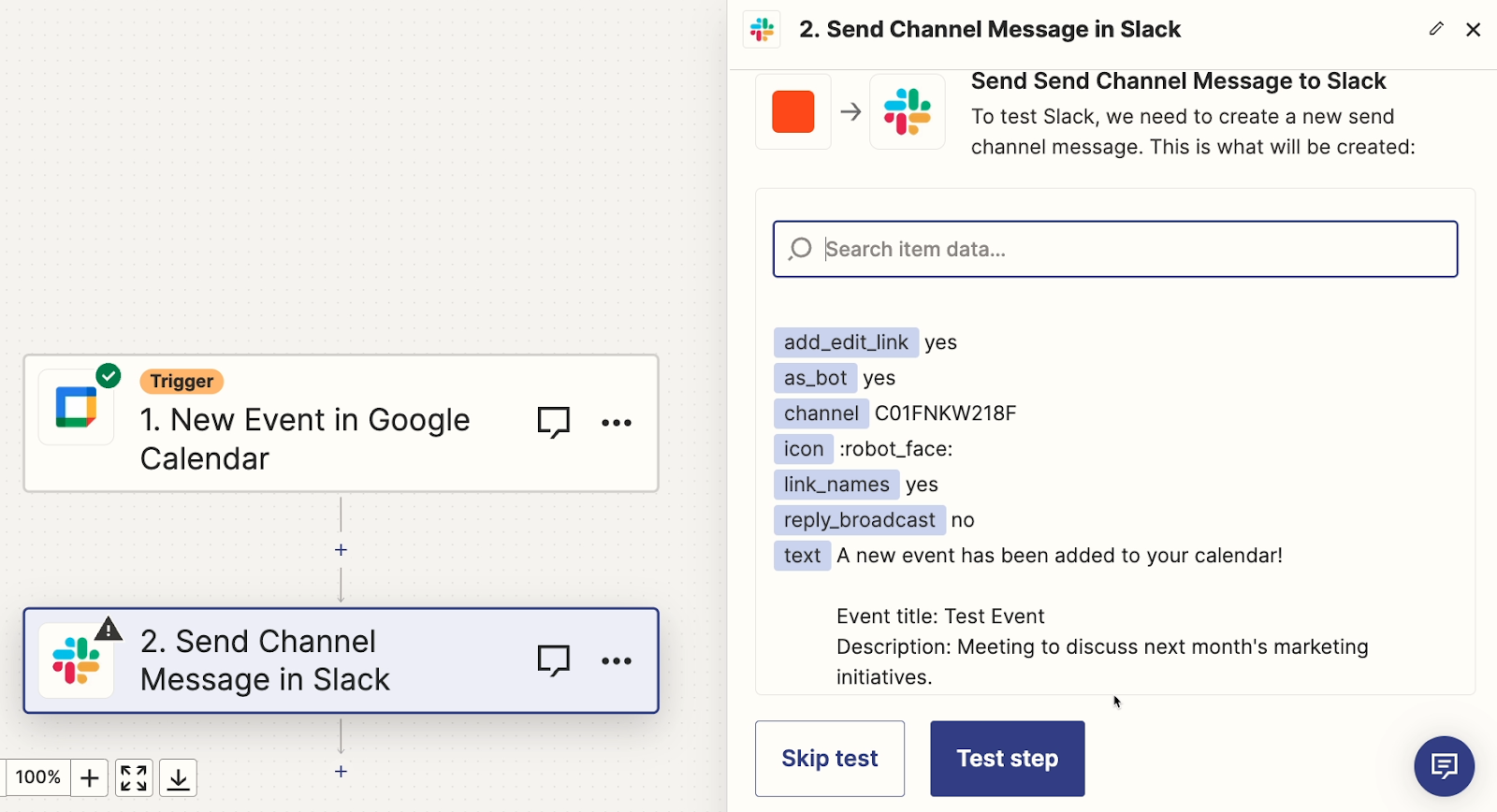Click the channel value C01FNKW218F
Image resolution: width=1497 pixels, height=812 pixels.
pos(945,413)
